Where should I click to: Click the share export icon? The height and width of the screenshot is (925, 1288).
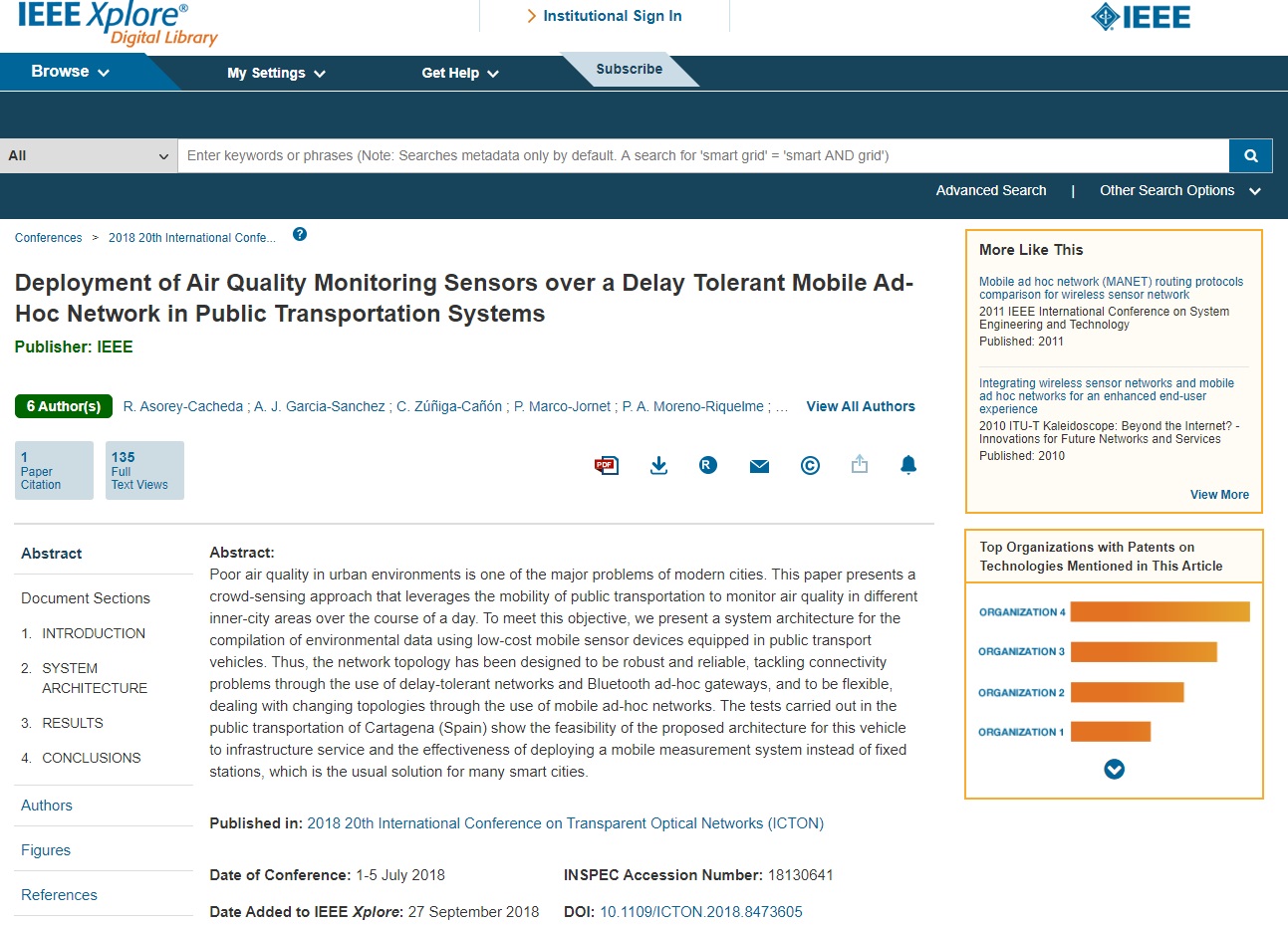[860, 464]
